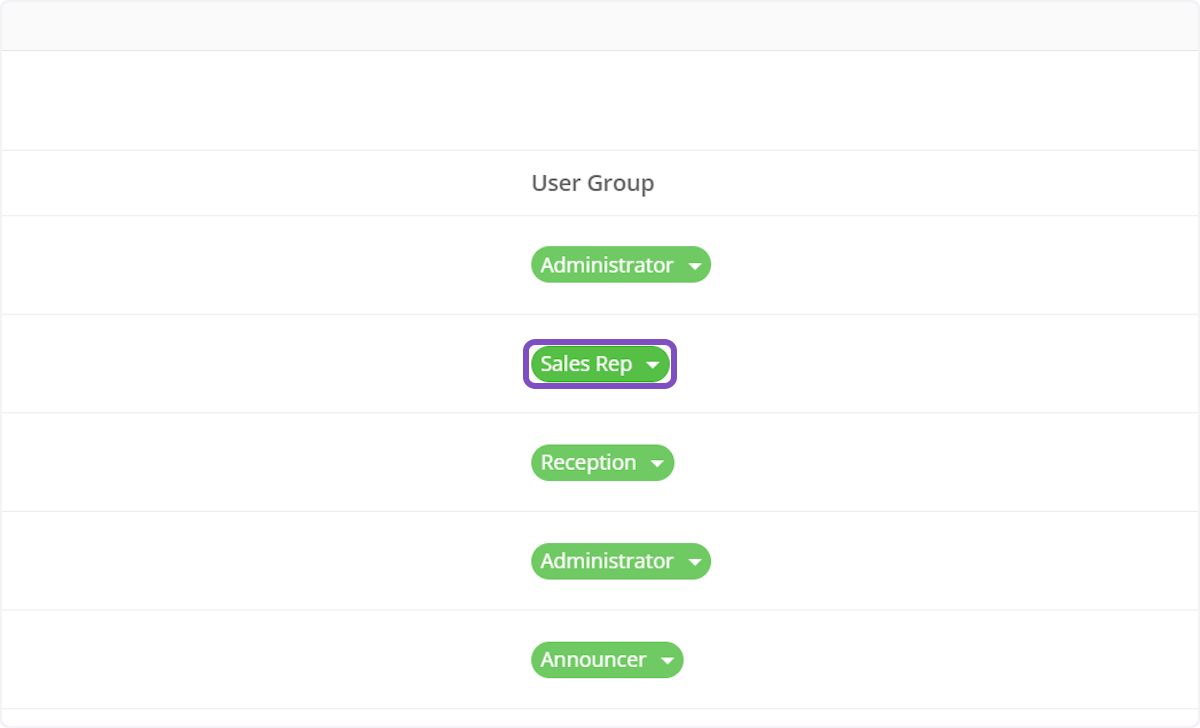1200x728 pixels.
Task: Click the row holding the Announcer badge
Action: 300,660
